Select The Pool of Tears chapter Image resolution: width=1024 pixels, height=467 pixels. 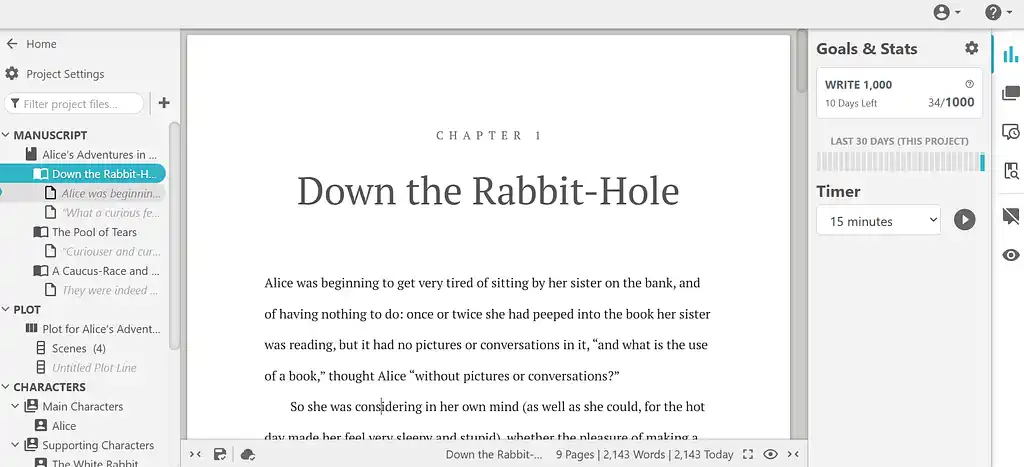86,232
